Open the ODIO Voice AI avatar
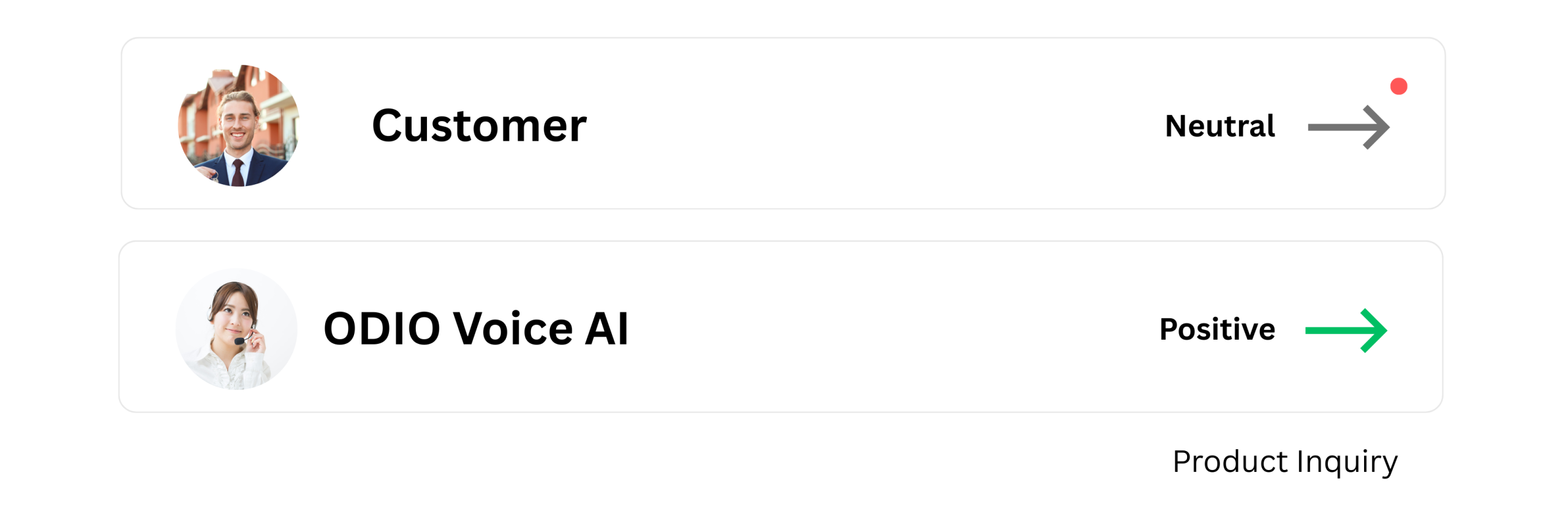Viewport: 1568px width, 522px height. pyautogui.click(x=236, y=329)
